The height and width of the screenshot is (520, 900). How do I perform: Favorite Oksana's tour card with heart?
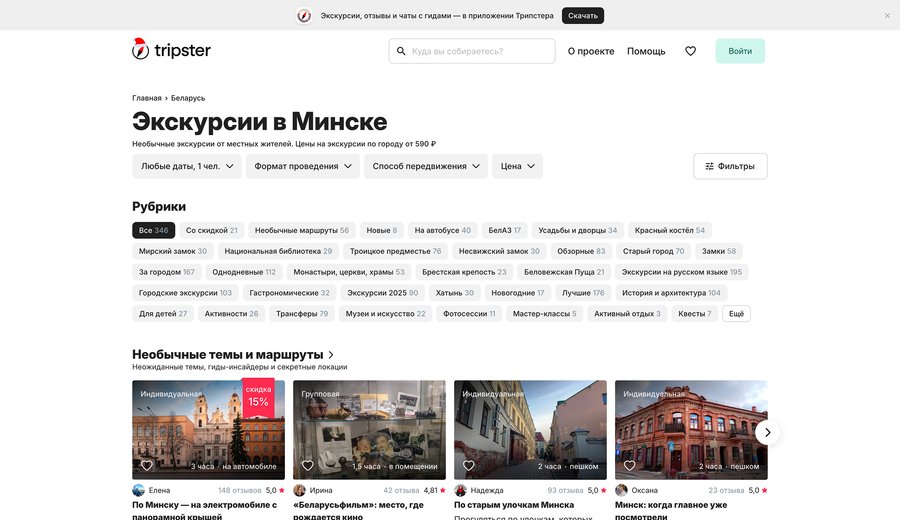(630, 465)
